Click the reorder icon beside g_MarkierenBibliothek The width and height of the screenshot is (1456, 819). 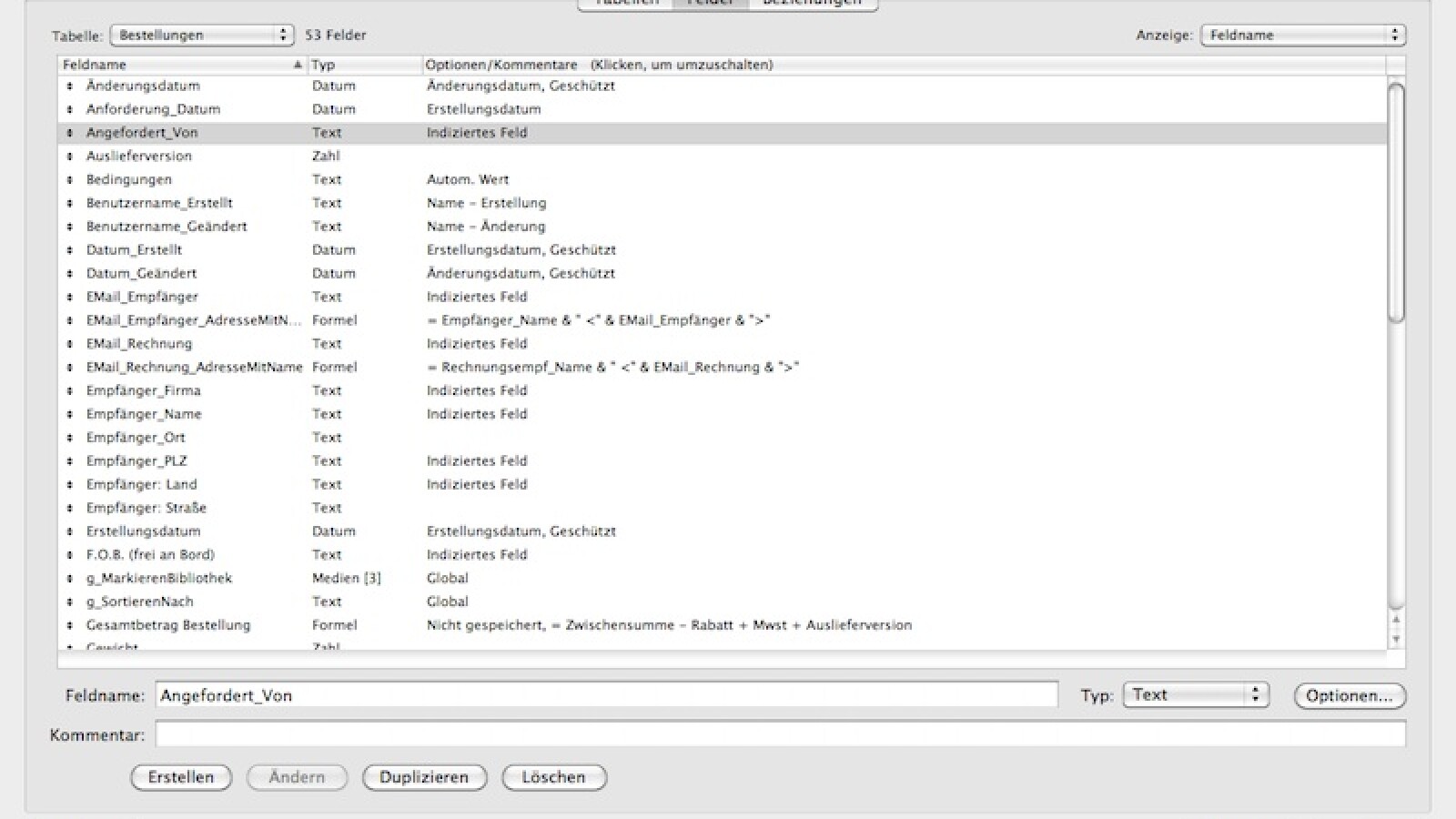tap(71, 578)
